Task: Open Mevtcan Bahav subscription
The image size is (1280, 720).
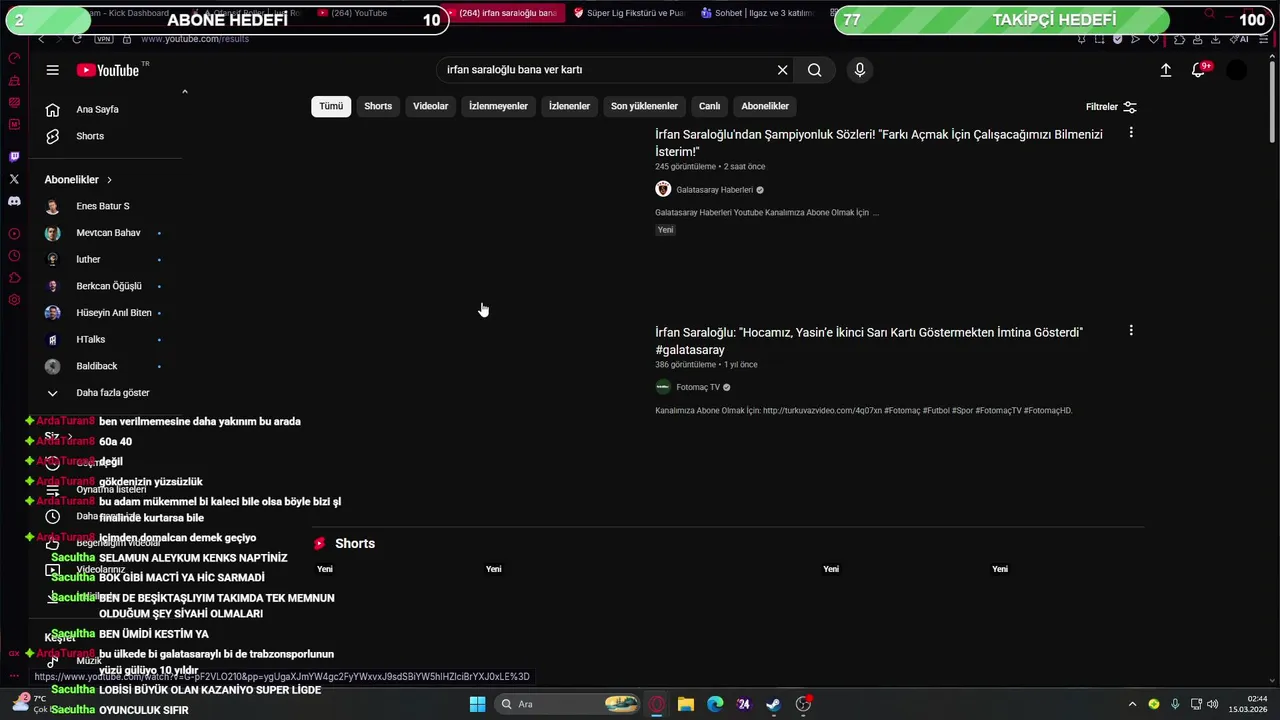Action: point(108,233)
